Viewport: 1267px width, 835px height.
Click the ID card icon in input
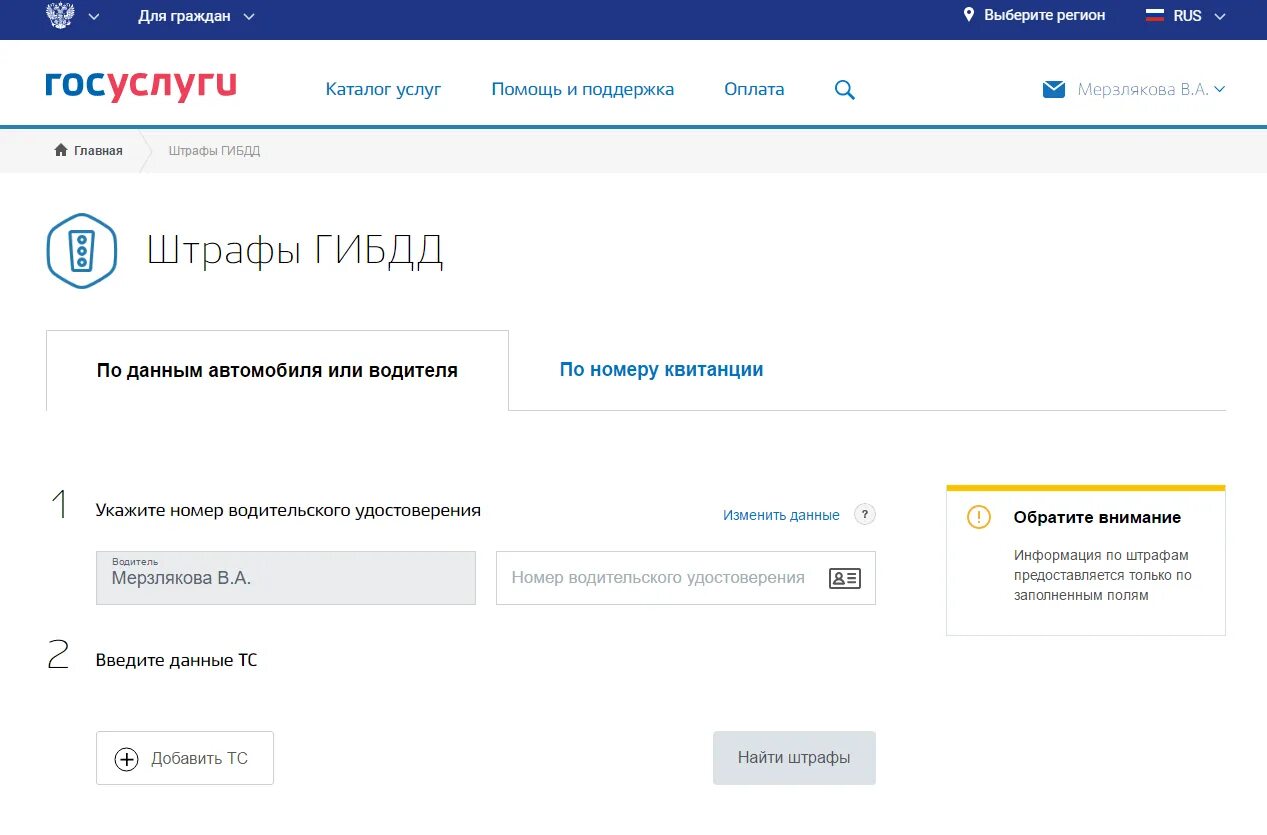(x=845, y=578)
